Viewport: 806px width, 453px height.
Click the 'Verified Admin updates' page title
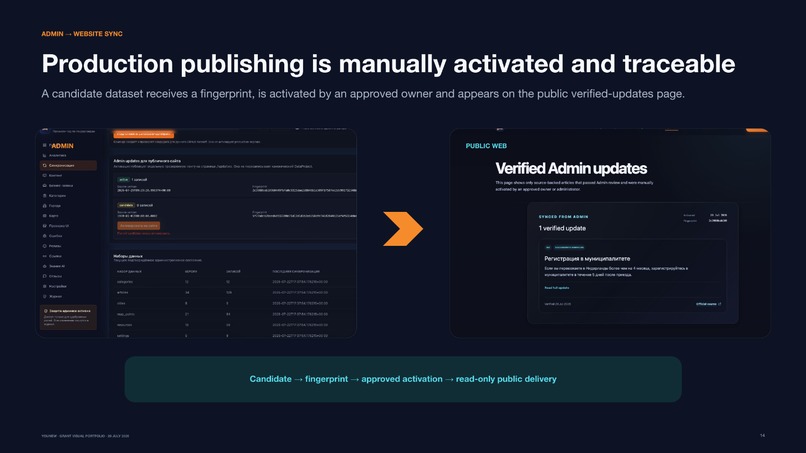click(x=571, y=169)
